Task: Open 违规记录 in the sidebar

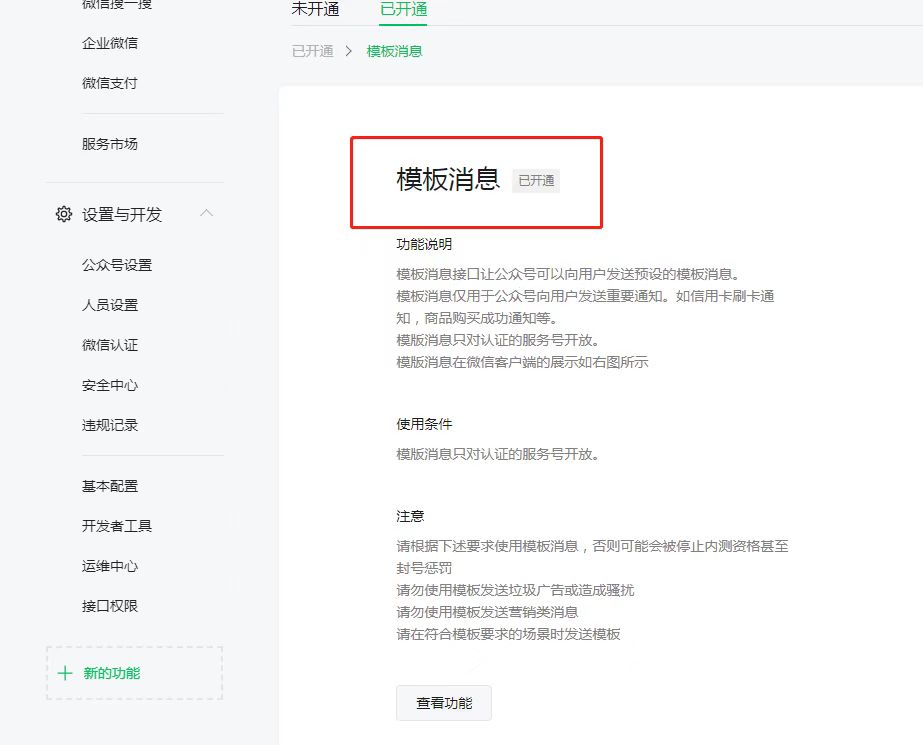Action: pos(110,425)
